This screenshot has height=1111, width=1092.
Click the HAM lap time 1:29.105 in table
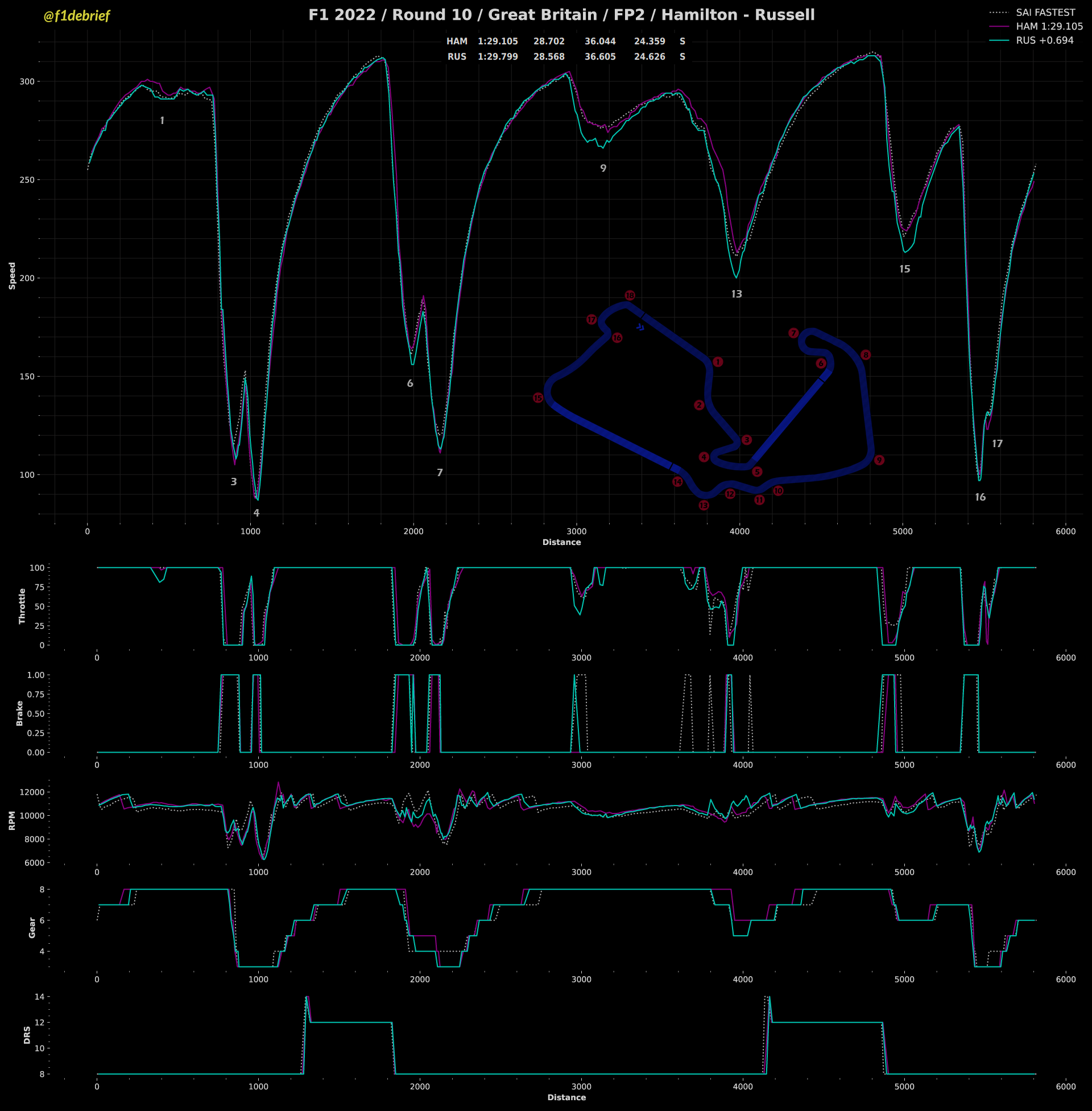pos(497,42)
